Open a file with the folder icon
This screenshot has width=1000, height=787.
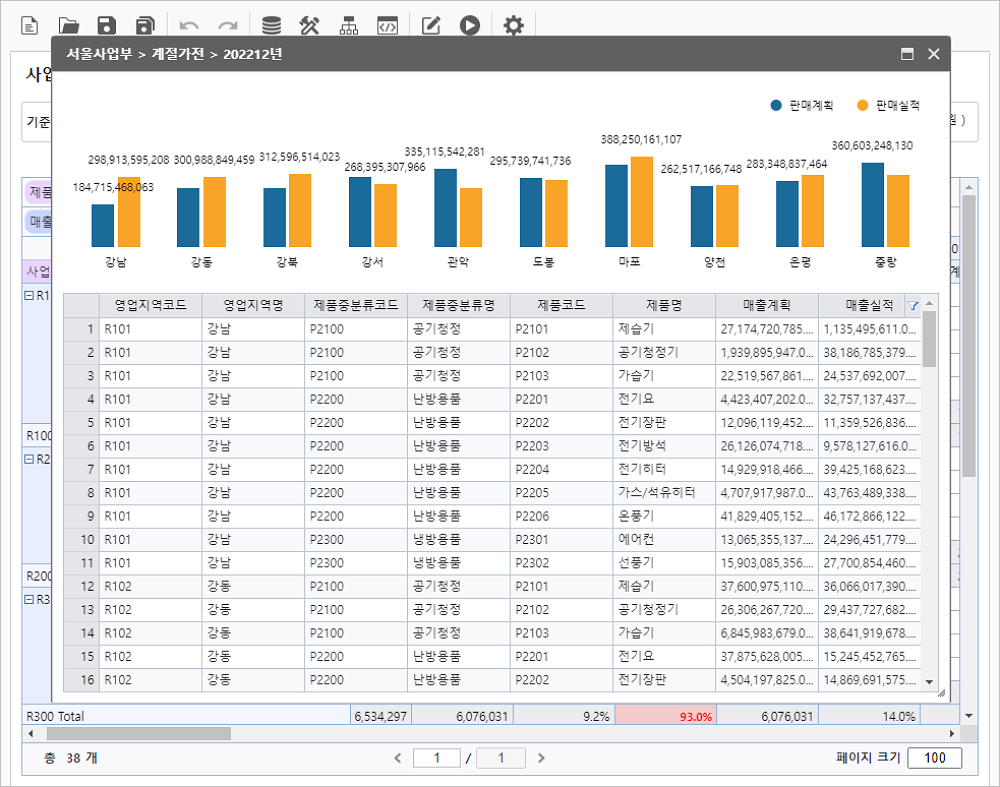68,25
